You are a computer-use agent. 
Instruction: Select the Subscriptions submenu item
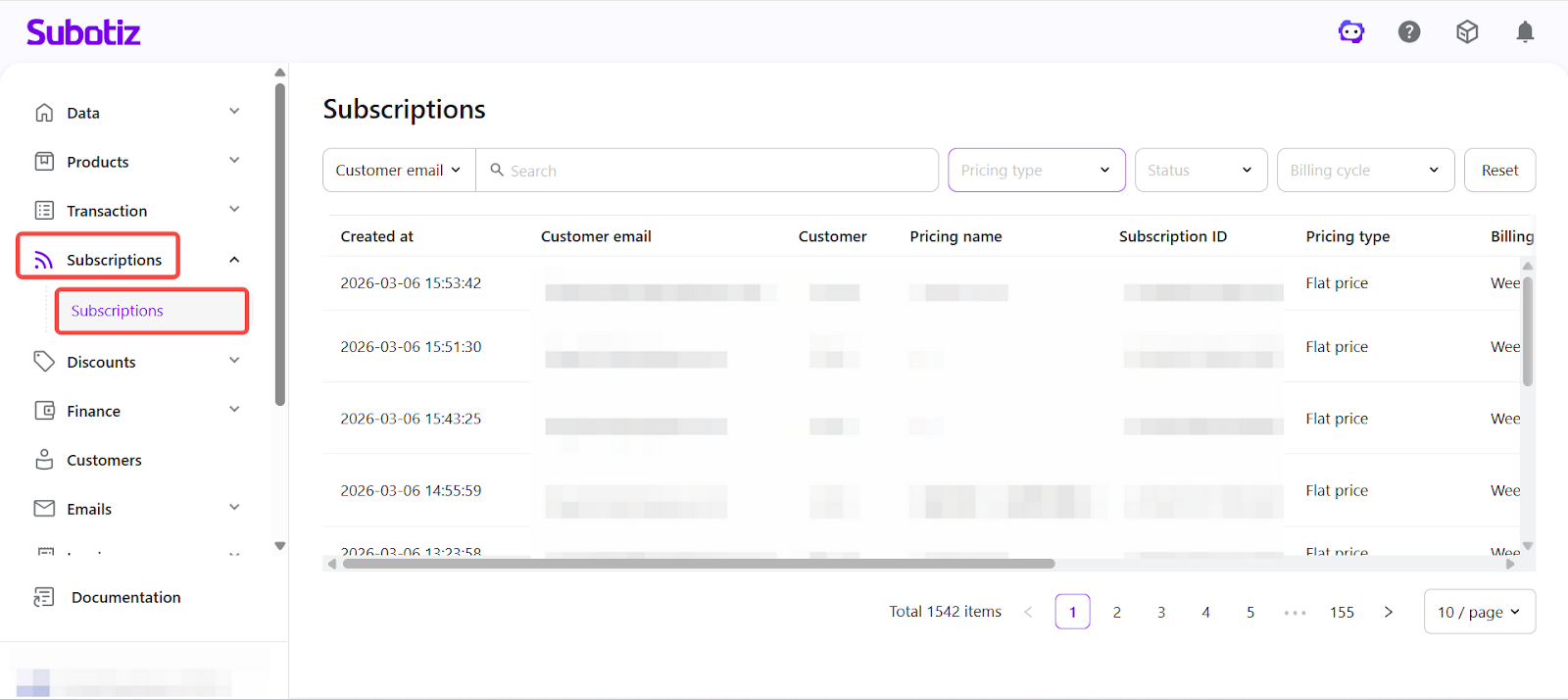click(x=118, y=311)
